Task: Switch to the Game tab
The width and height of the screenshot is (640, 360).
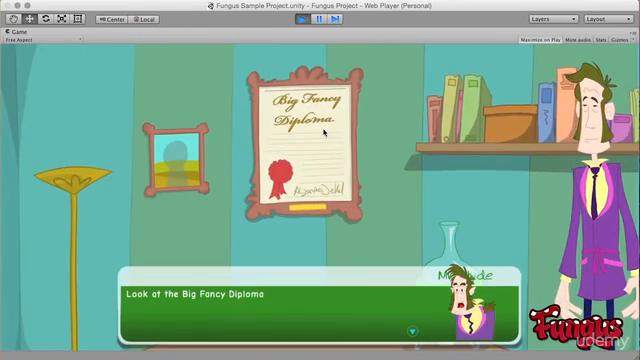Action: click(x=16, y=32)
